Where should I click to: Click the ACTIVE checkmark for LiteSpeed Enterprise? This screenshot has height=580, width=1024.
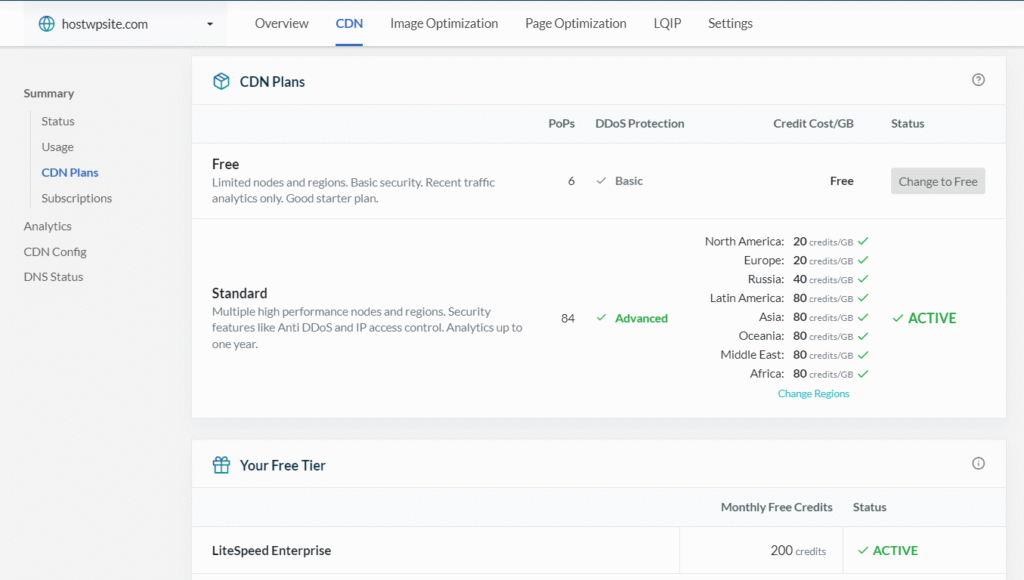point(863,550)
